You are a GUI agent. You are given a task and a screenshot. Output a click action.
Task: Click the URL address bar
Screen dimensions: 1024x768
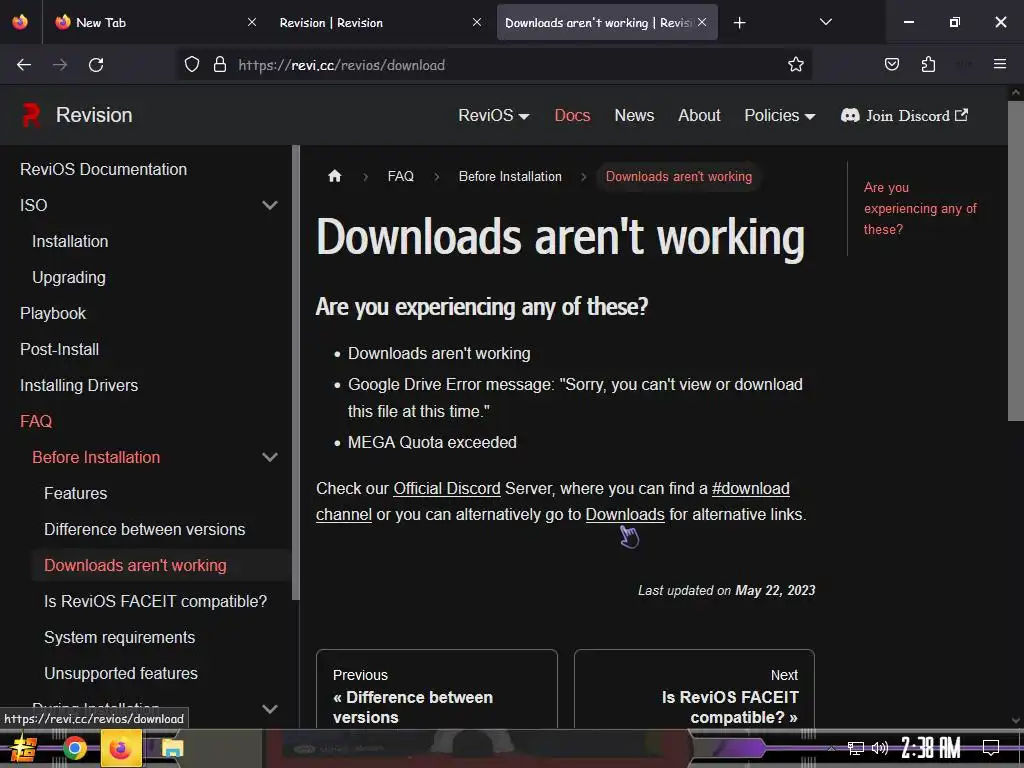click(x=496, y=65)
